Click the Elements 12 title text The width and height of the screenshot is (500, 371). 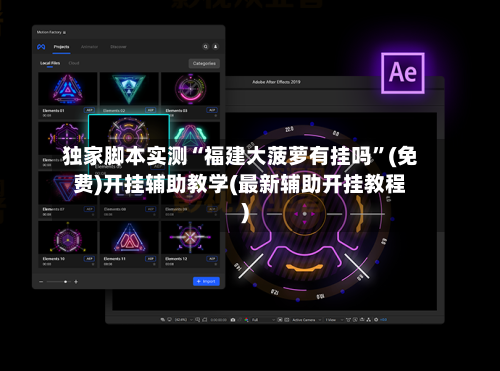tap(176, 259)
